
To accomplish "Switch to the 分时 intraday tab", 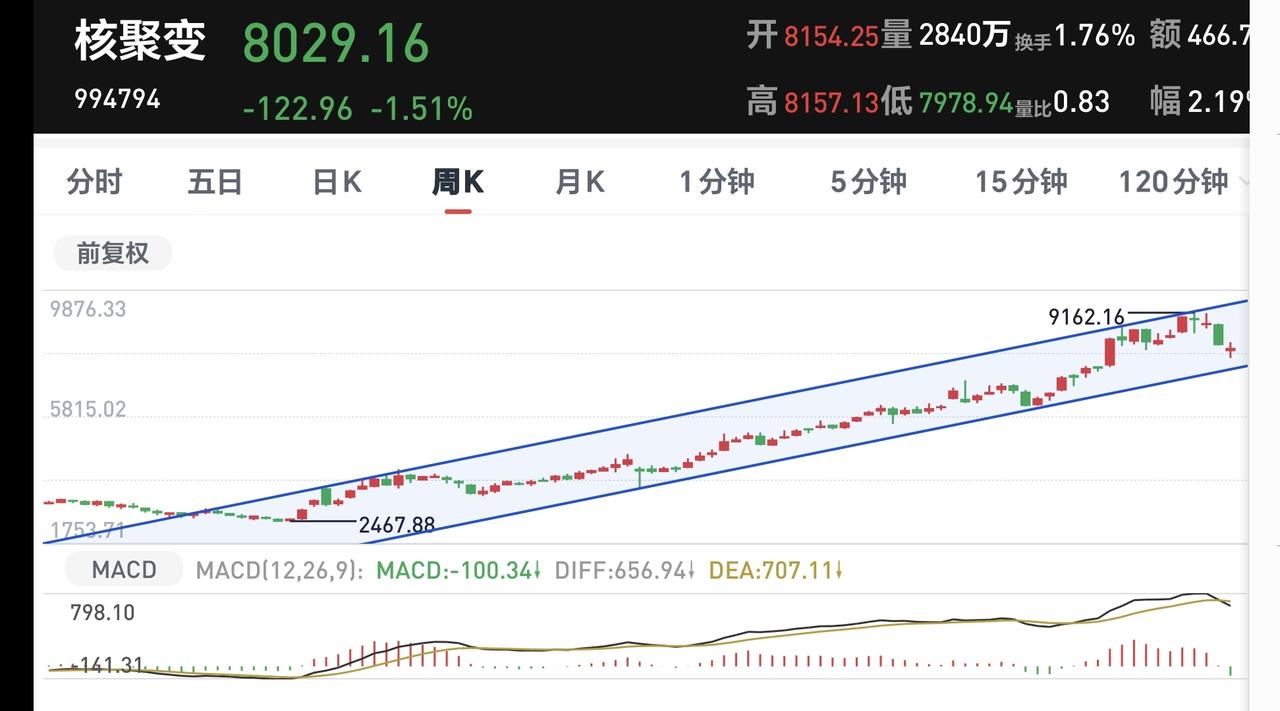I will 94,182.
